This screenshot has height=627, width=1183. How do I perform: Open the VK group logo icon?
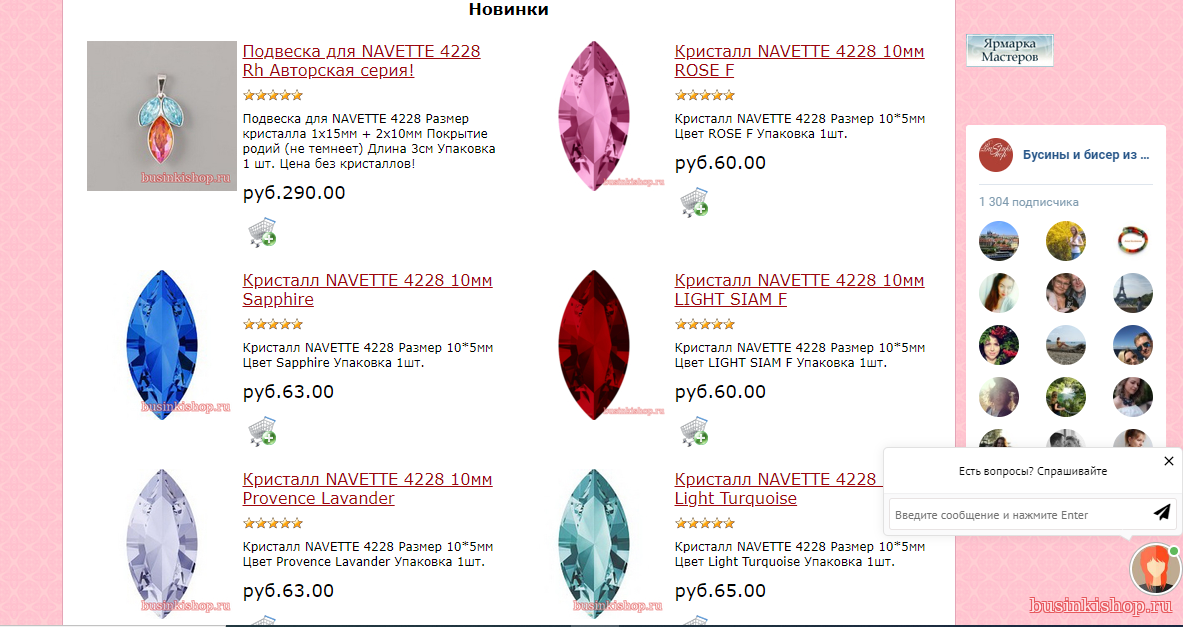point(995,155)
